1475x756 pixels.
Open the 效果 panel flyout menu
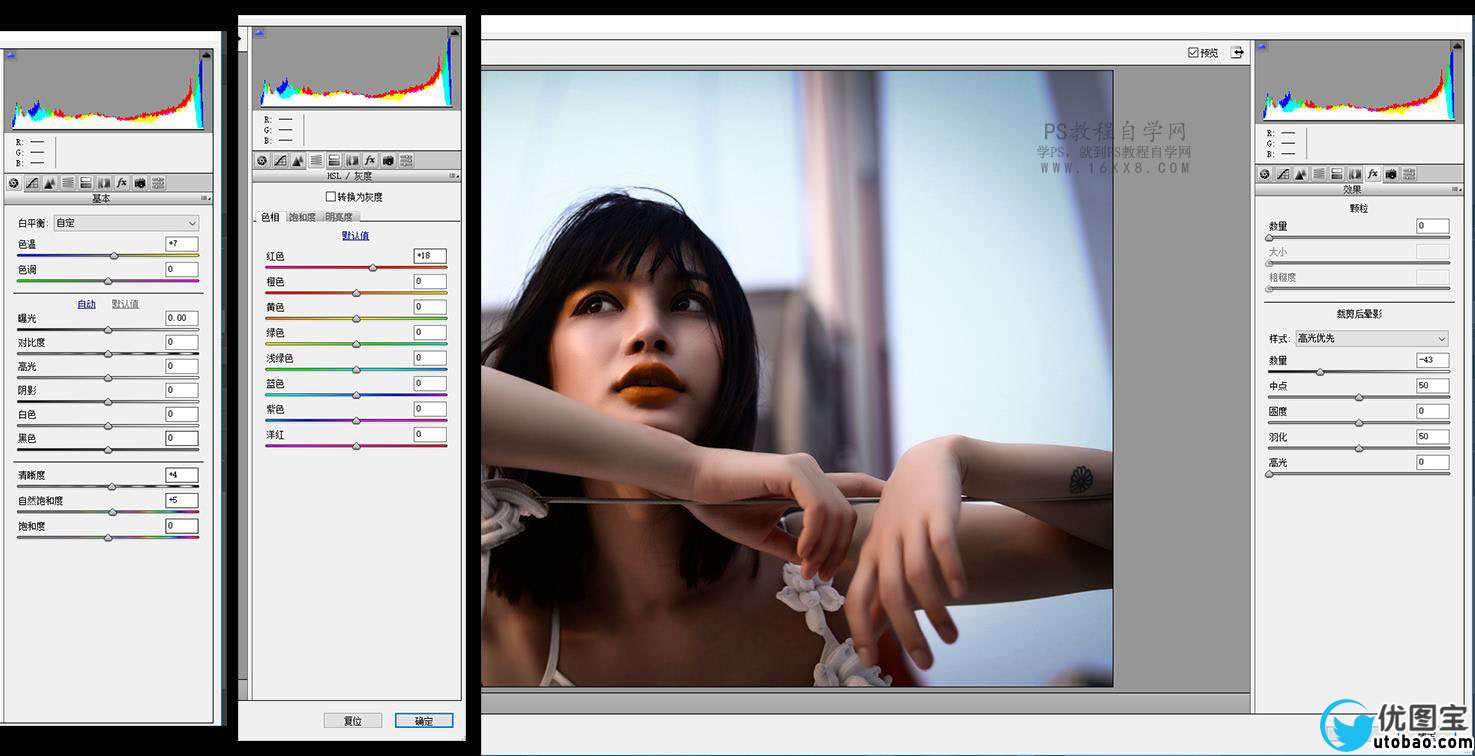(x=1456, y=190)
